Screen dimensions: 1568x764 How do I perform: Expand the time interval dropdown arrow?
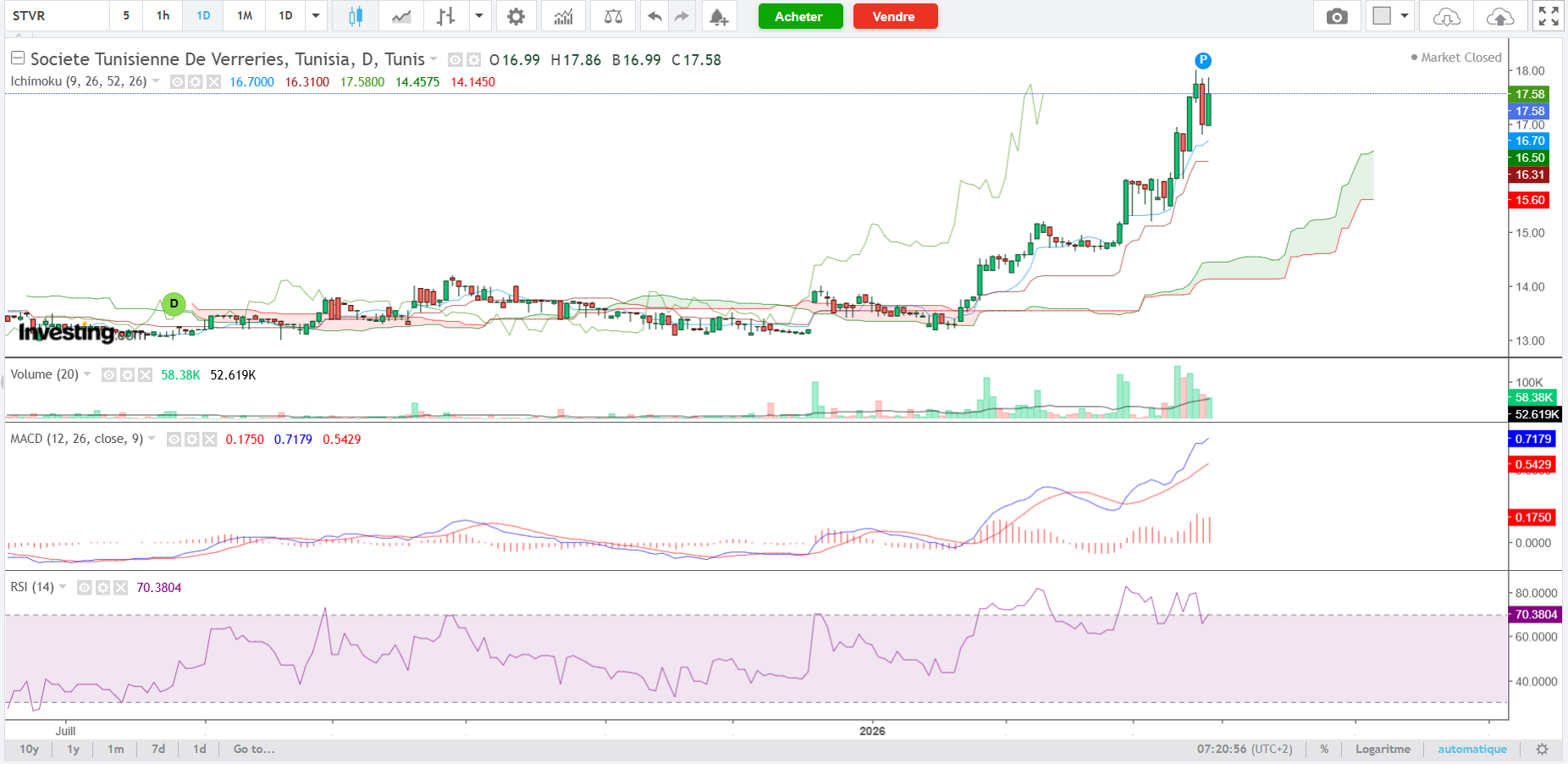click(x=315, y=16)
